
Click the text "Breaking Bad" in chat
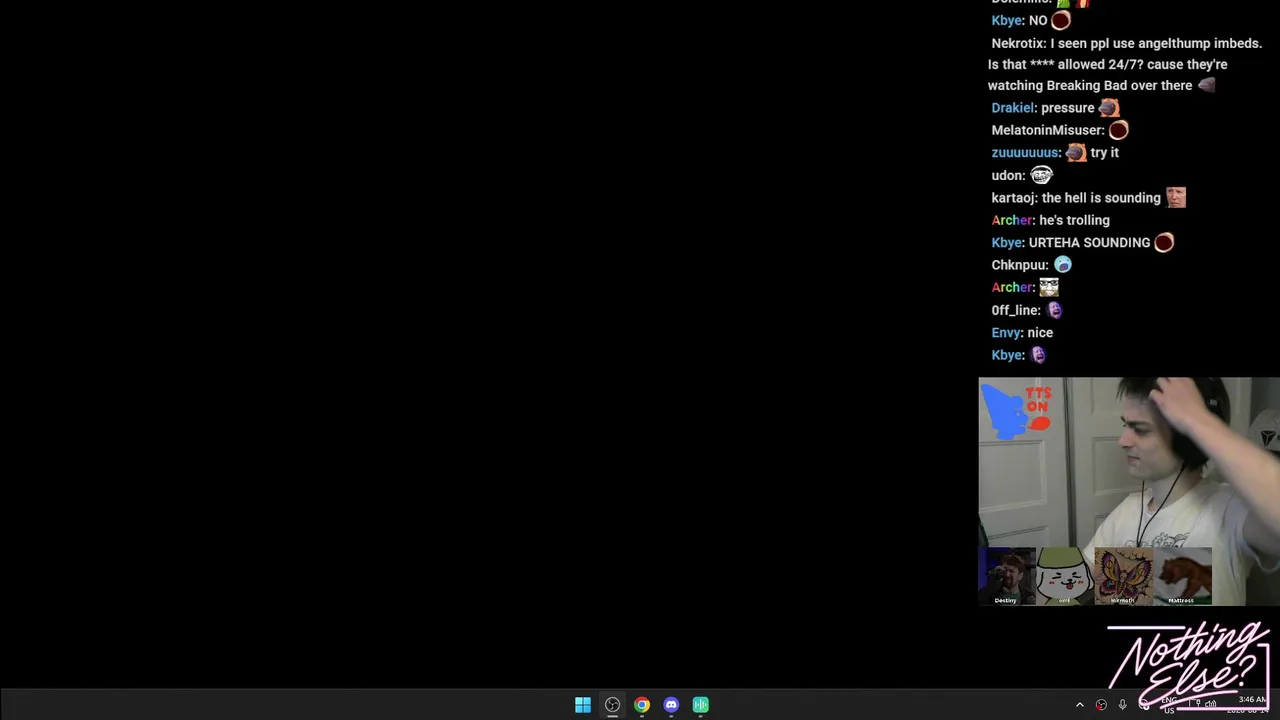pos(1087,85)
